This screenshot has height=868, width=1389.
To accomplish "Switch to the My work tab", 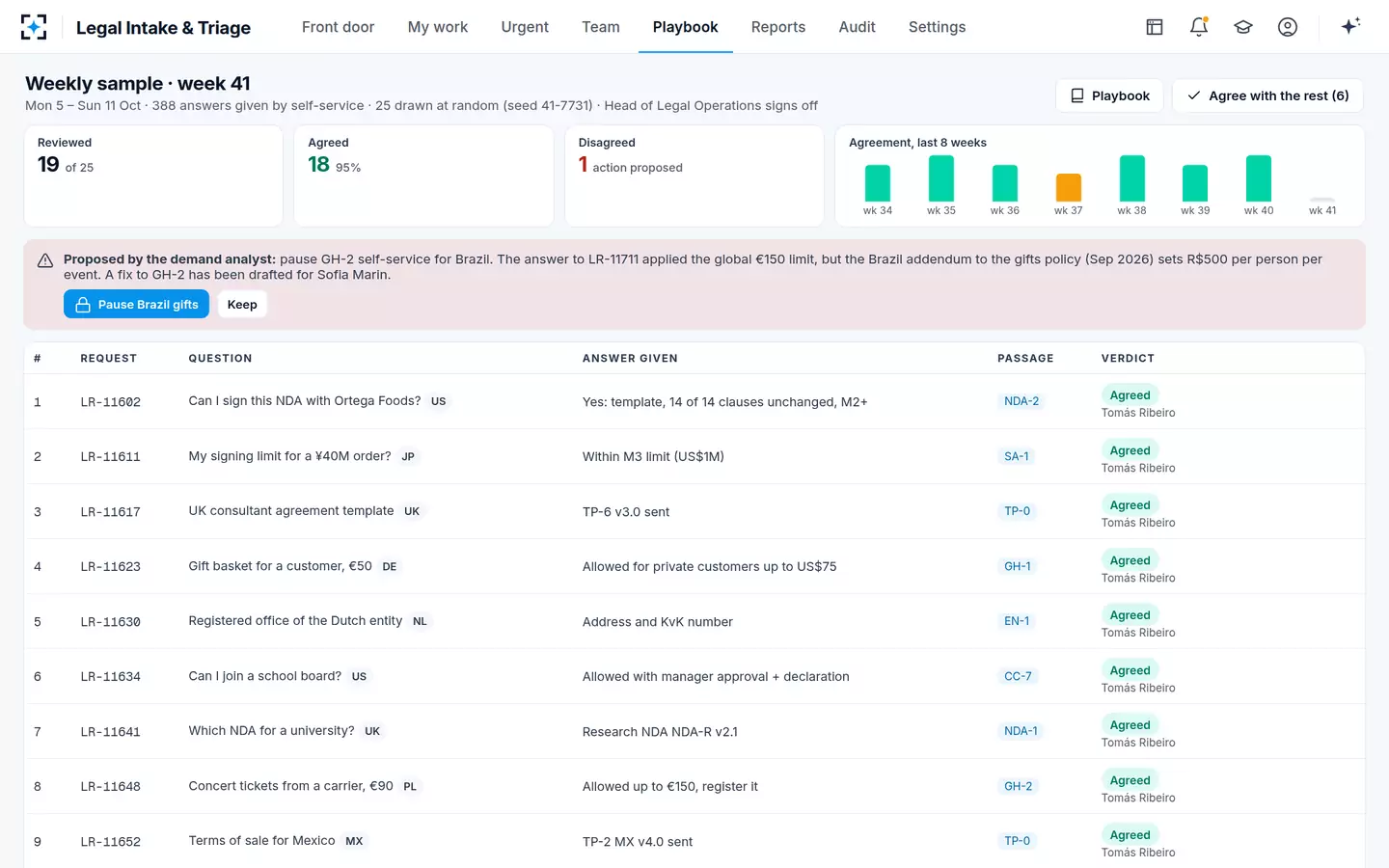I will tap(438, 27).
